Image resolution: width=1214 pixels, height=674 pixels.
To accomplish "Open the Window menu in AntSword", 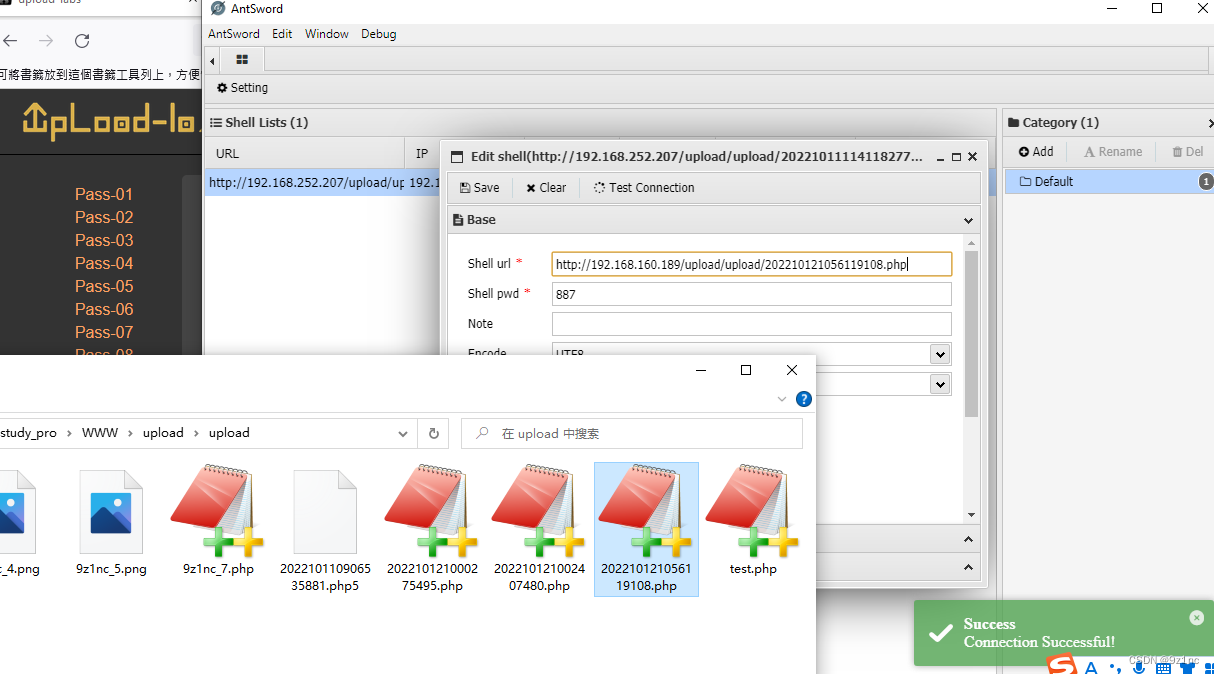I will click(327, 34).
